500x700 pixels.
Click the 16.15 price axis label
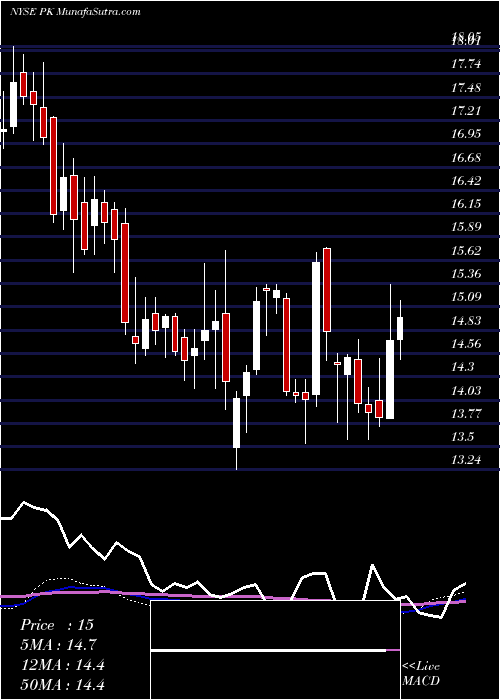click(466, 204)
